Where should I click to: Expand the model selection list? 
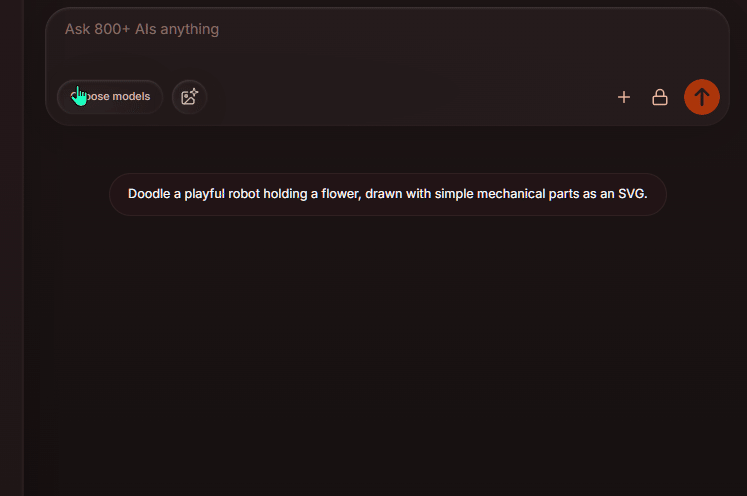tap(110, 97)
